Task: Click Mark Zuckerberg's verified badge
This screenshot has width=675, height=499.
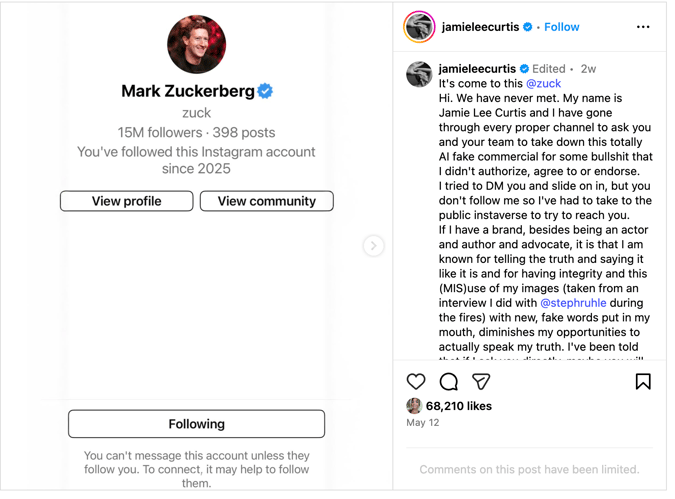Action: [x=266, y=91]
